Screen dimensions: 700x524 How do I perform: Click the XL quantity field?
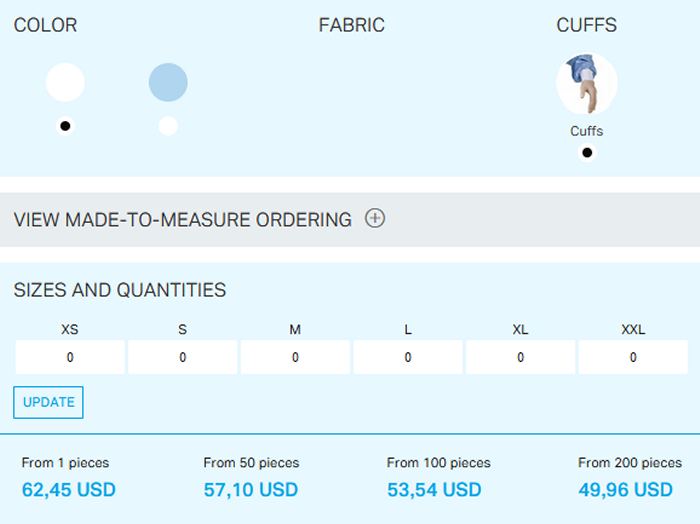(x=520, y=357)
